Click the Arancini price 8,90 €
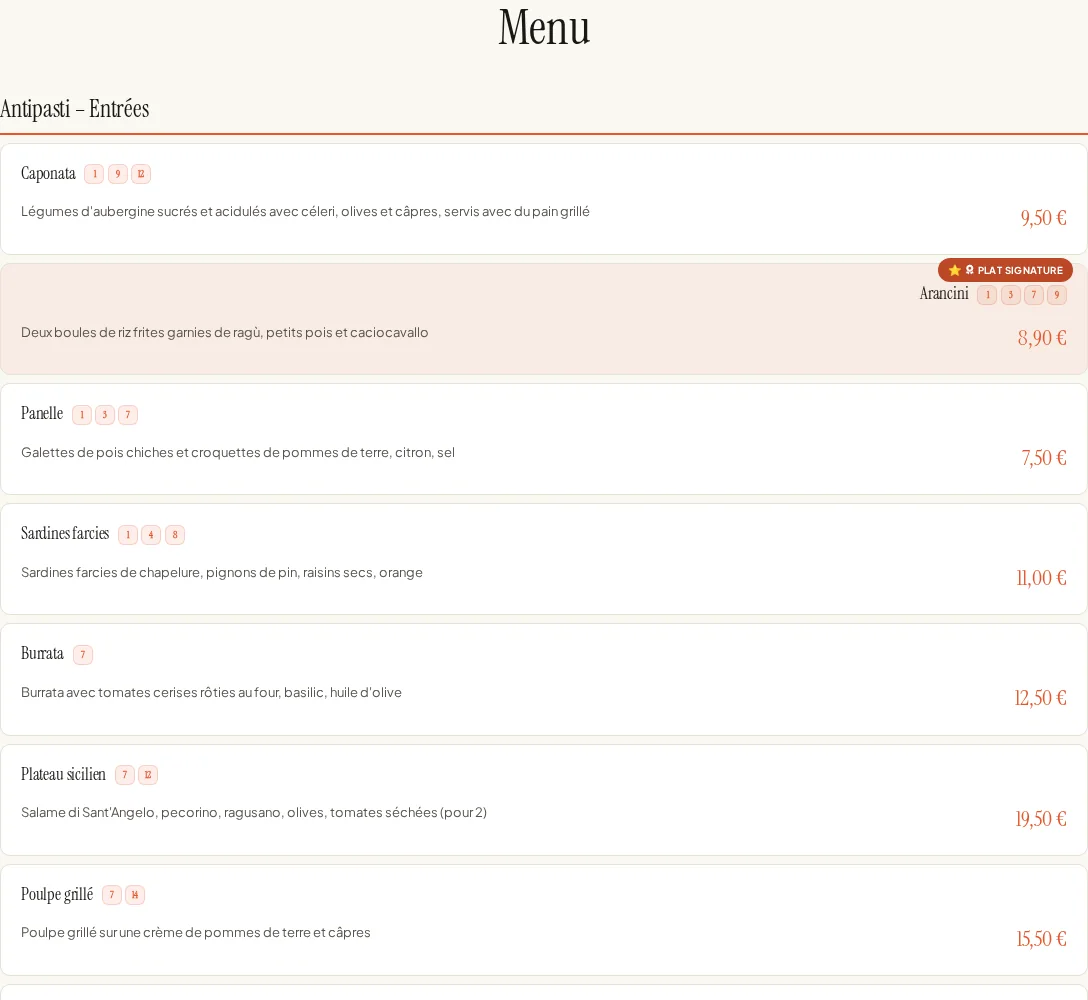The height and width of the screenshot is (1000, 1088). pyautogui.click(x=1042, y=338)
